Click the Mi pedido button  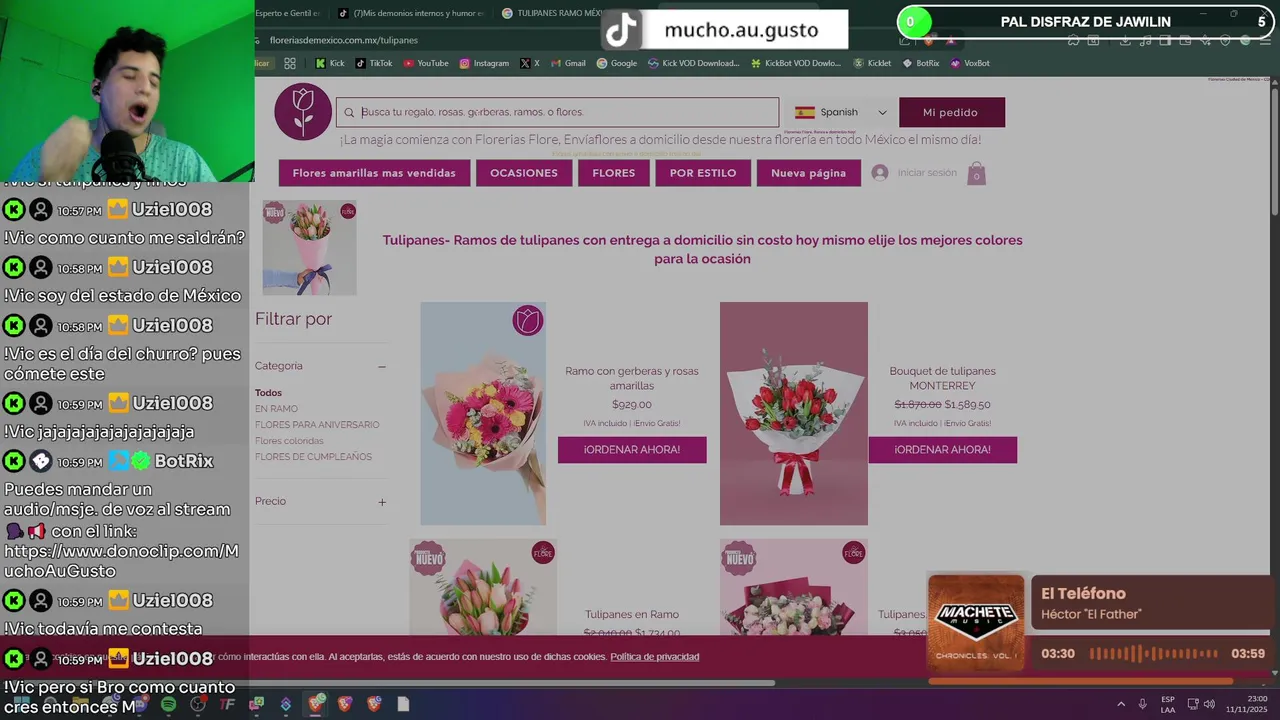pos(950,112)
